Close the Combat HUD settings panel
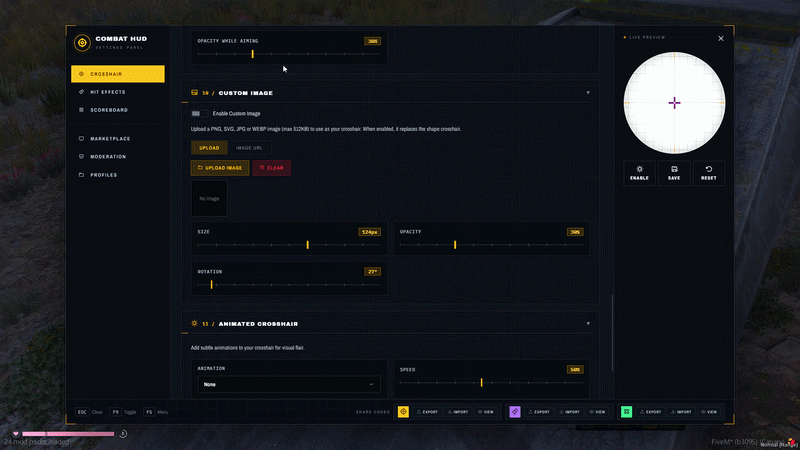This screenshot has height=450, width=800. point(720,38)
